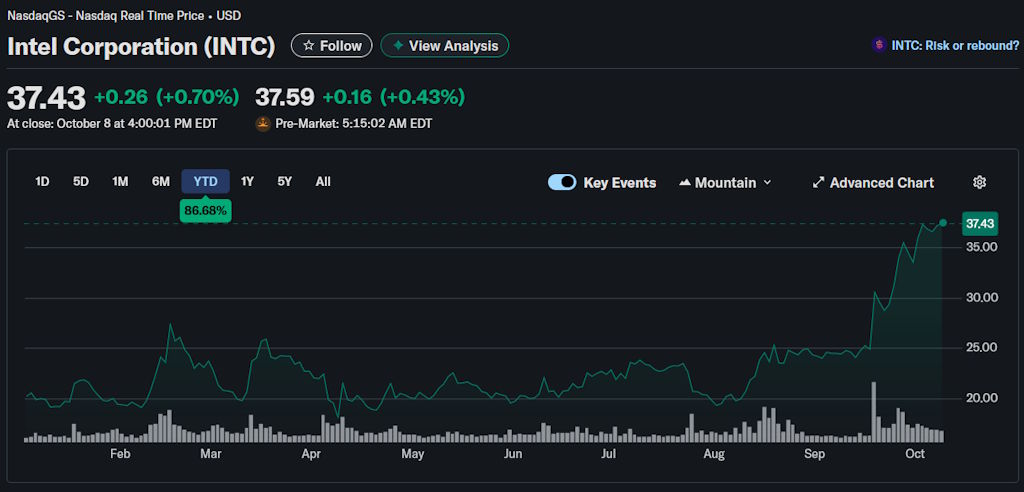Screen dimensions: 1024x492
Task: Open INTC: Risk or rebound? link
Action: [955, 45]
